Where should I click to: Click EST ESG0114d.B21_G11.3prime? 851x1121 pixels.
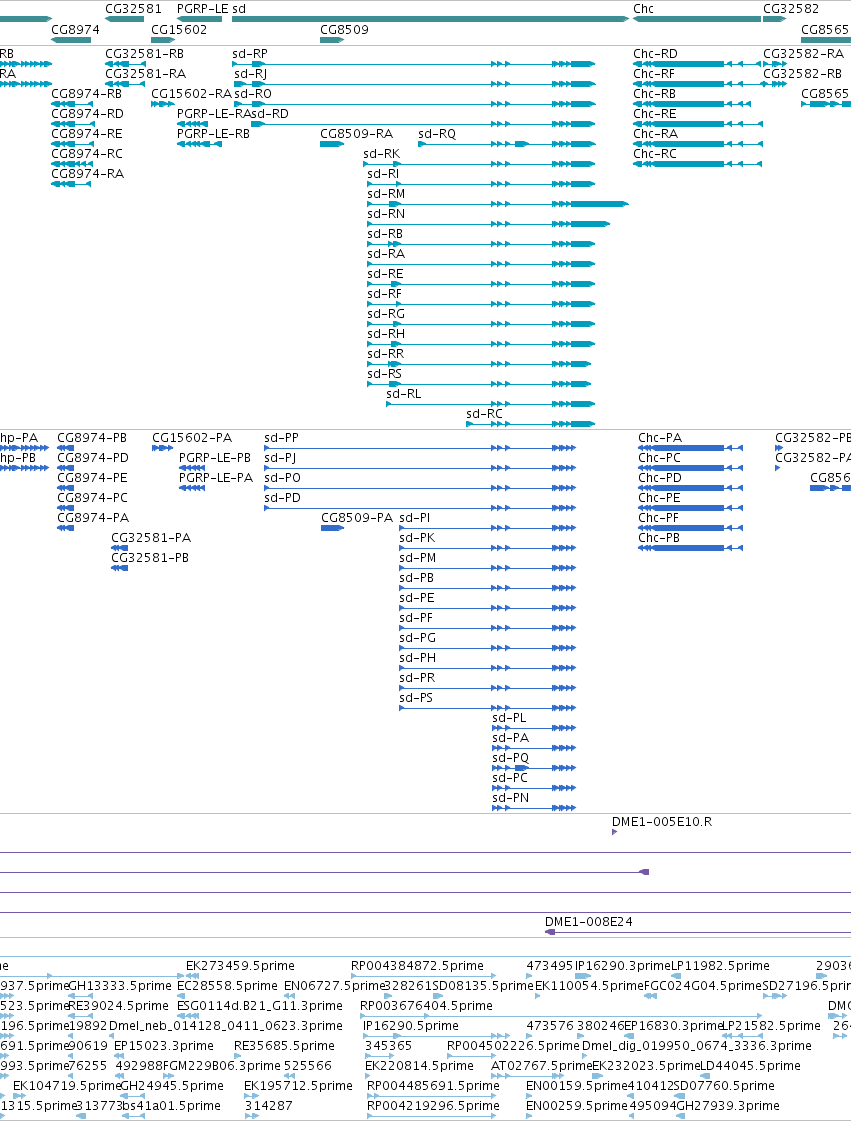[x=260, y=1006]
